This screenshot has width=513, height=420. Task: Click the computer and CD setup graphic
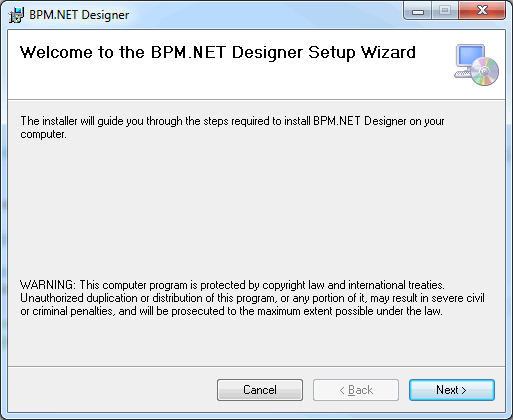click(x=476, y=65)
